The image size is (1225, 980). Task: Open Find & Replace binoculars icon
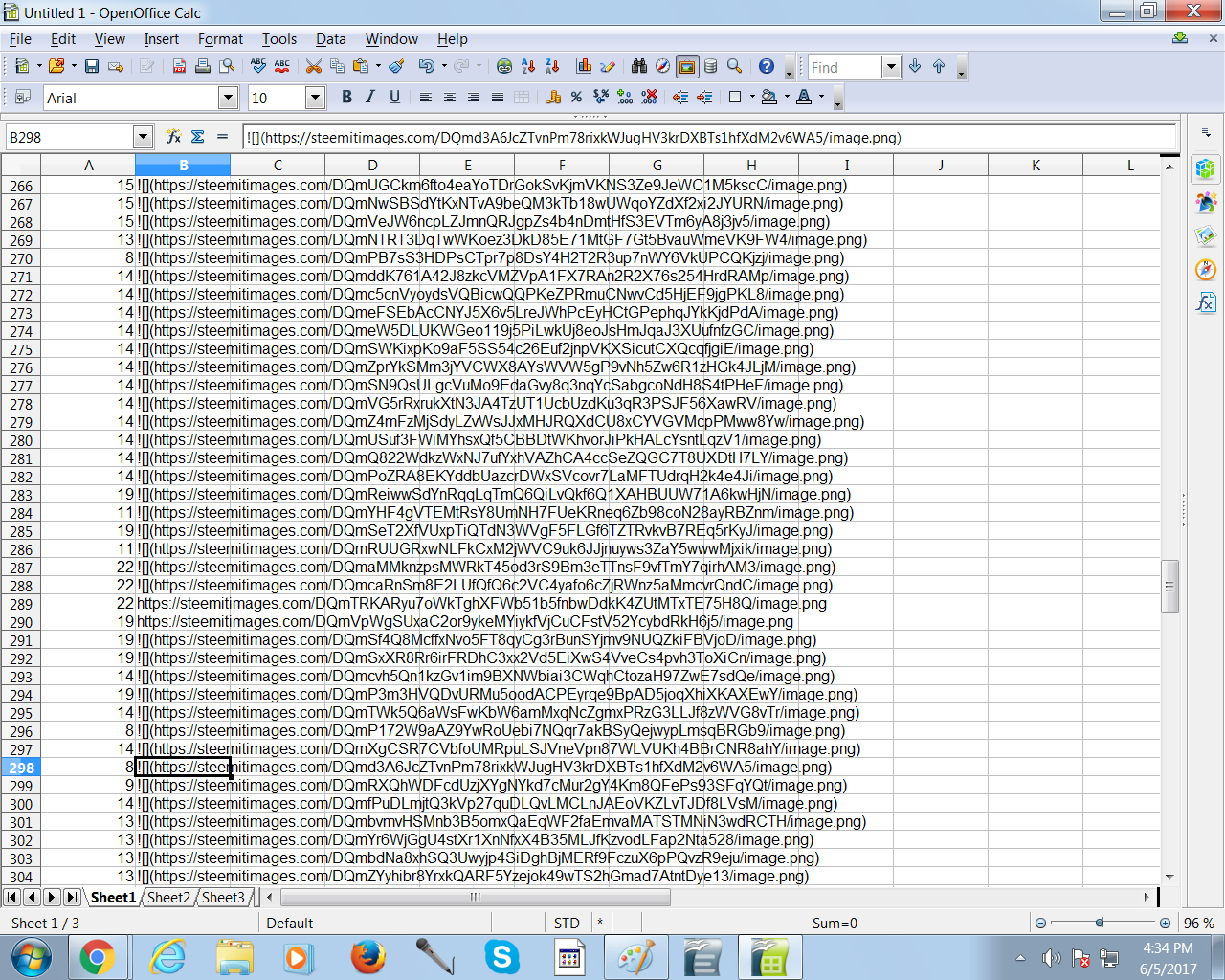pos(638,66)
